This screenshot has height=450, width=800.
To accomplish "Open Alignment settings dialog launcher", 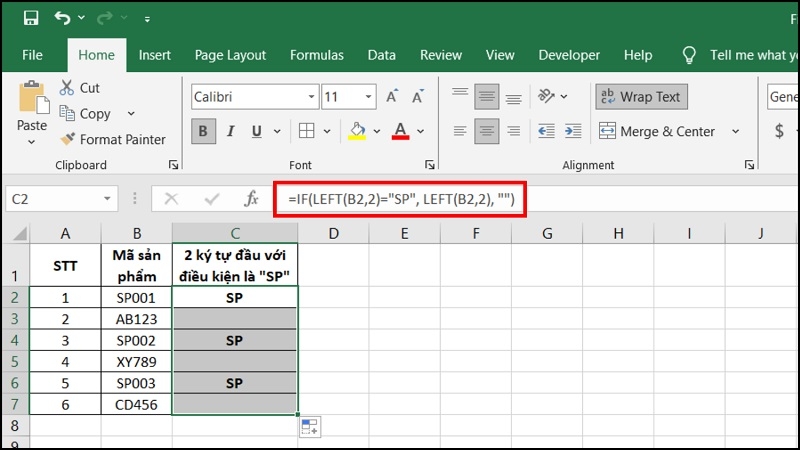I will (749, 165).
